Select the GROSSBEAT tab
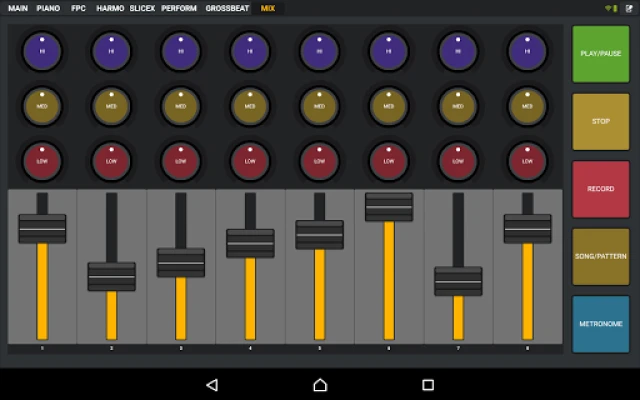 228,8
